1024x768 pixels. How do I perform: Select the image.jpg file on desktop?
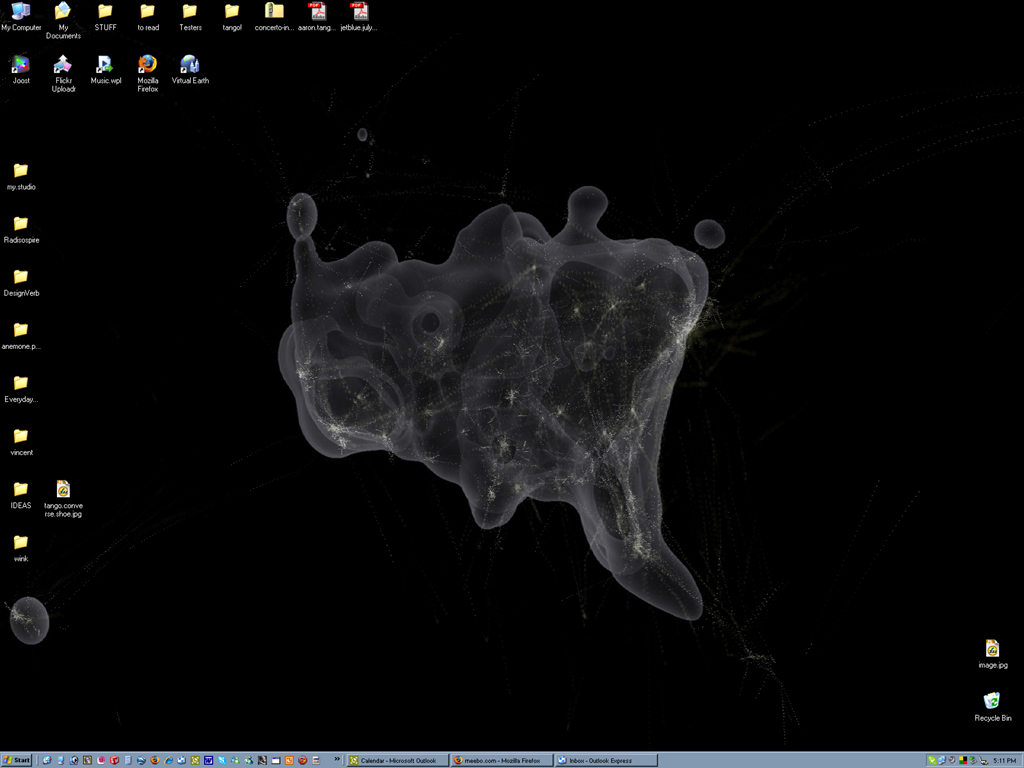[993, 654]
